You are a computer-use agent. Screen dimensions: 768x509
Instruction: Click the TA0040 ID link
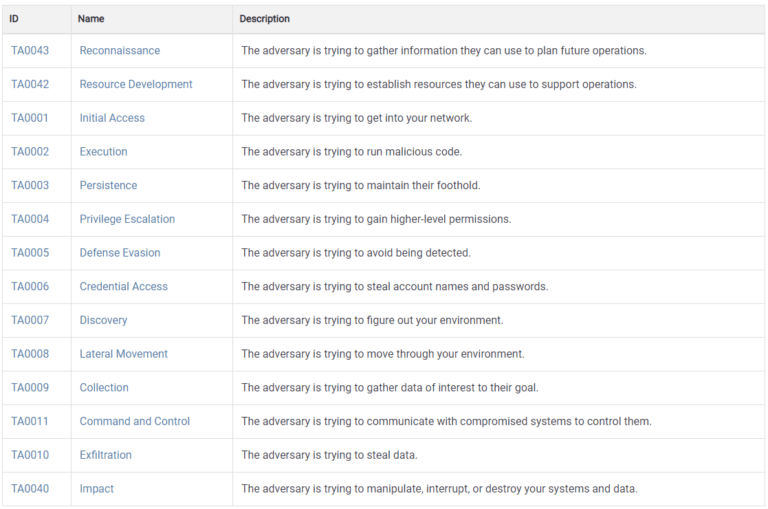tap(30, 489)
